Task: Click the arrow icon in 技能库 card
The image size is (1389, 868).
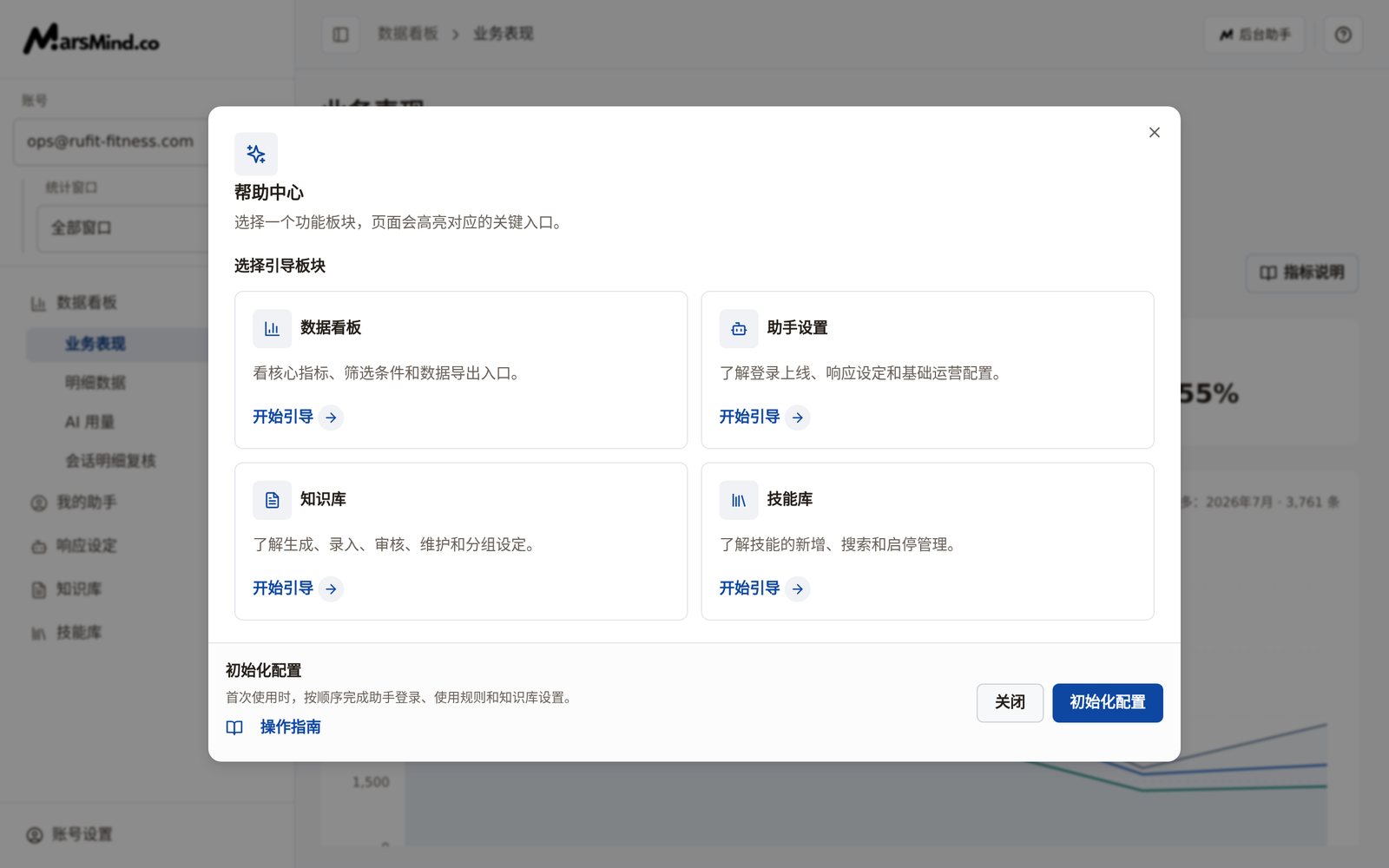Action: click(x=798, y=589)
